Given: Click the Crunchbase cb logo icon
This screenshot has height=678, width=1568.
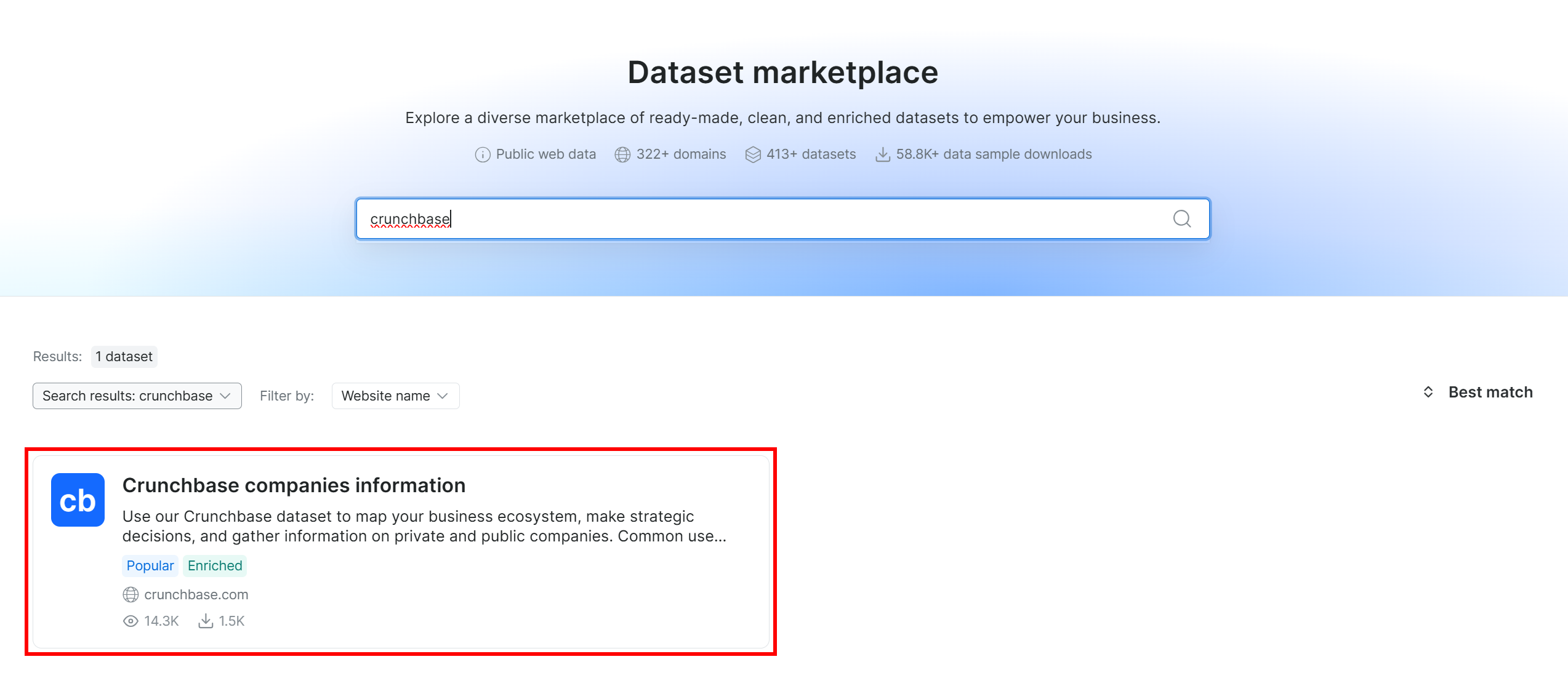Looking at the screenshot, I should (78, 500).
